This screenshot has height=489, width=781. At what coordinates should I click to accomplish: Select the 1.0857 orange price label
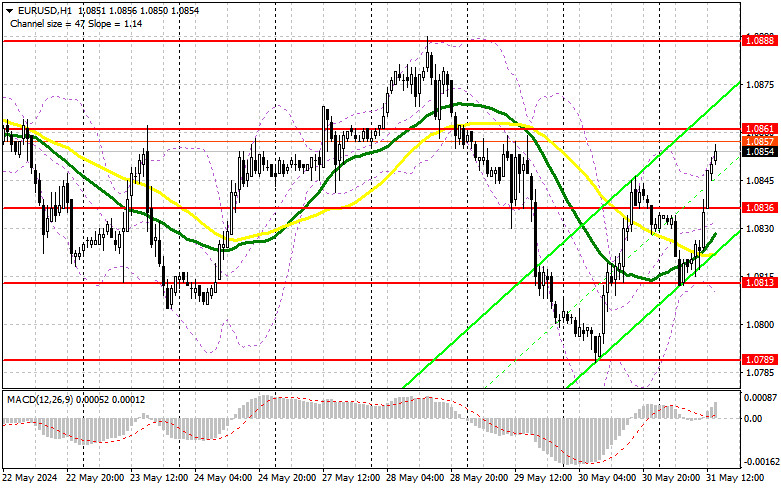point(760,141)
